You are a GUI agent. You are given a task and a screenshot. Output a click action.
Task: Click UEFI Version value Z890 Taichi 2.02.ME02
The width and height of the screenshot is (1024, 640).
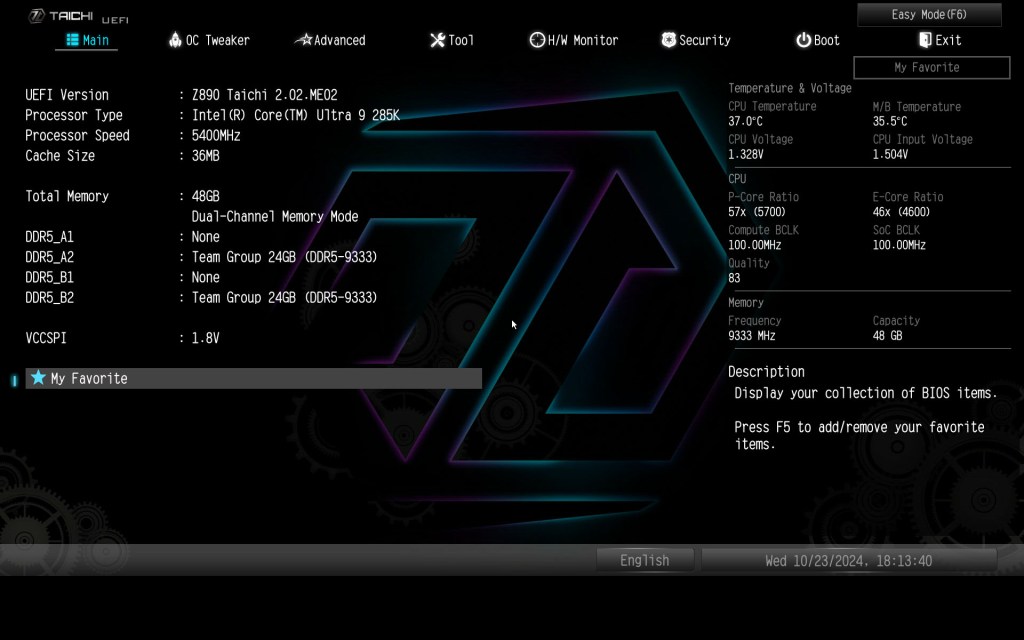[264, 95]
